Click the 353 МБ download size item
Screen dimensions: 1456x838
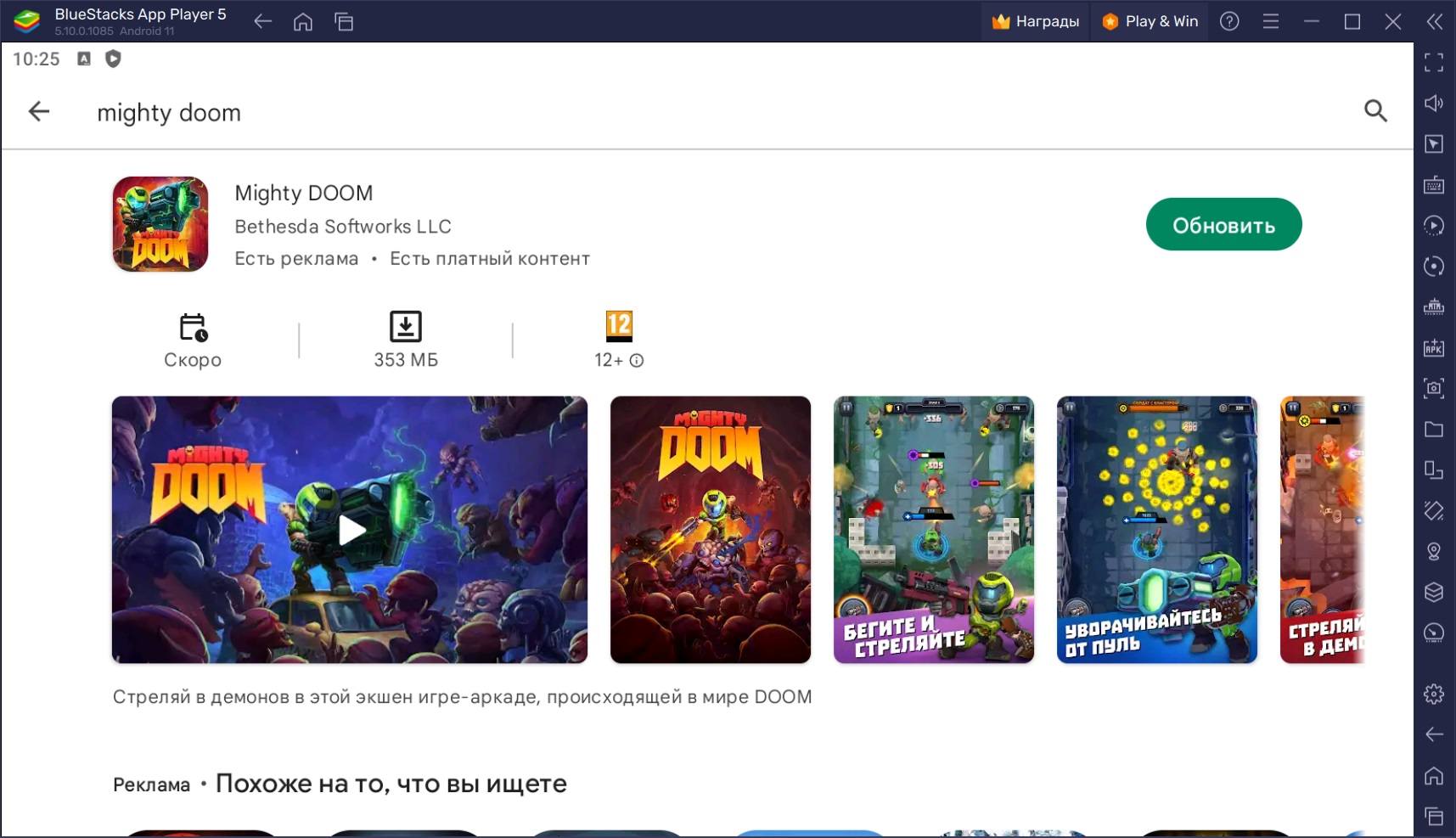pyautogui.click(x=406, y=340)
